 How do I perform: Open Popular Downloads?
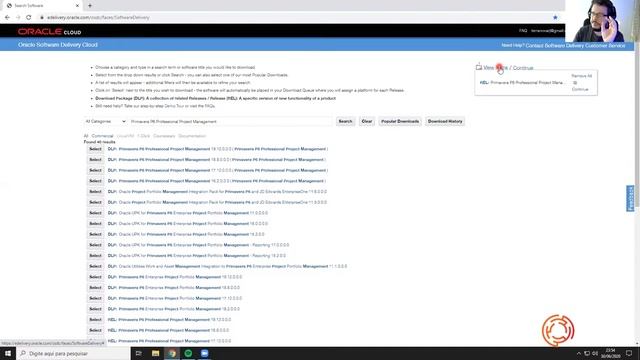[400, 121]
